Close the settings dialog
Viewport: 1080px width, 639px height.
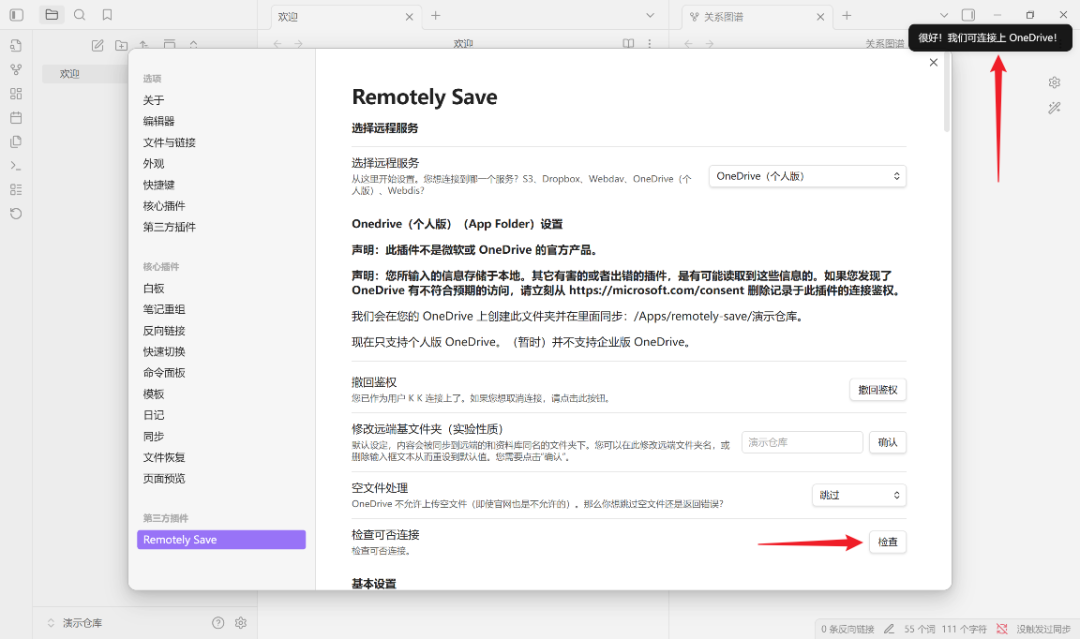(933, 63)
